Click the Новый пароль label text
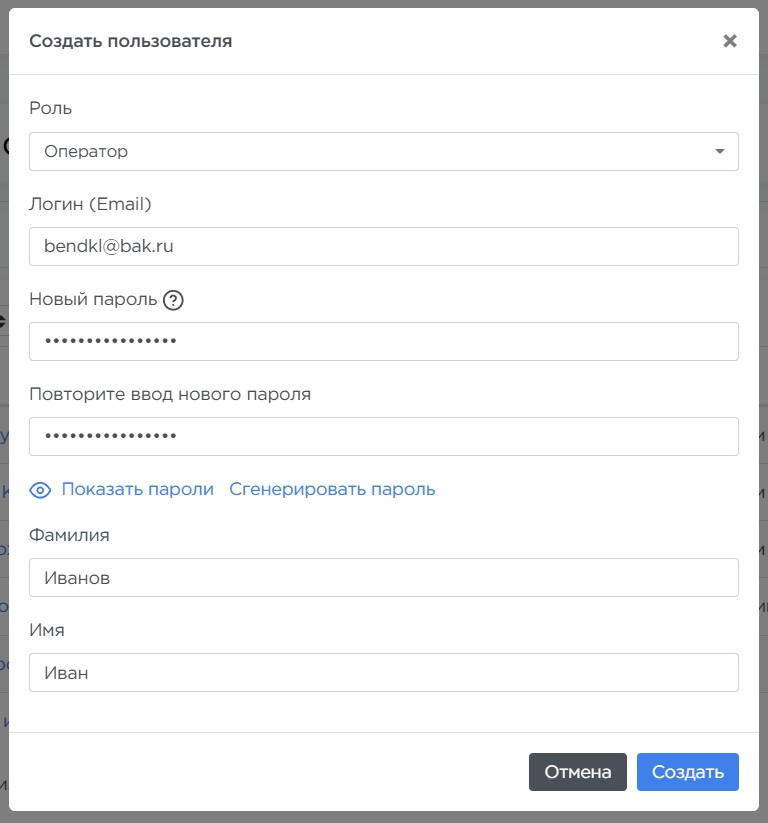 [x=93, y=300]
